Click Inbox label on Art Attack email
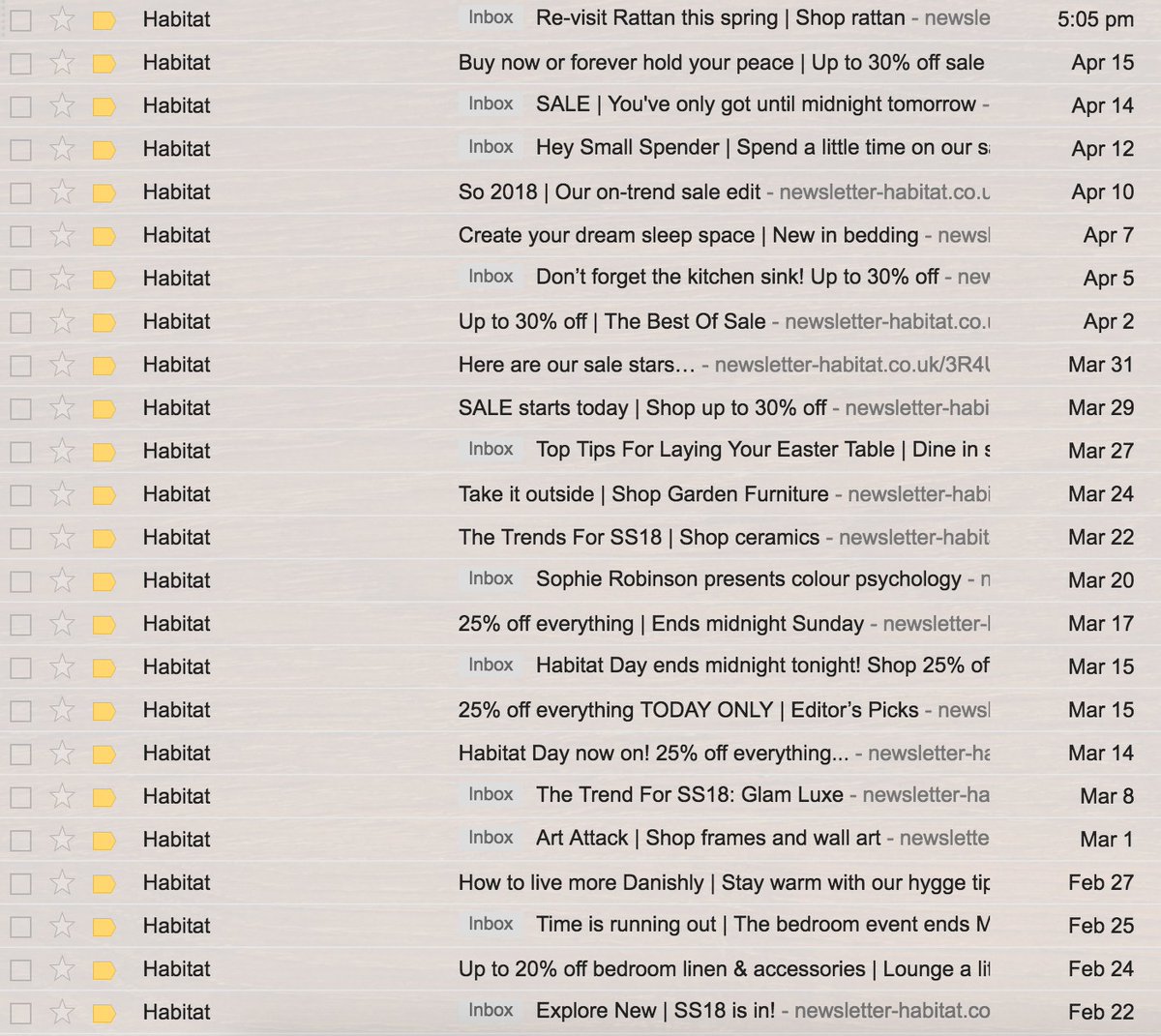 (491, 838)
